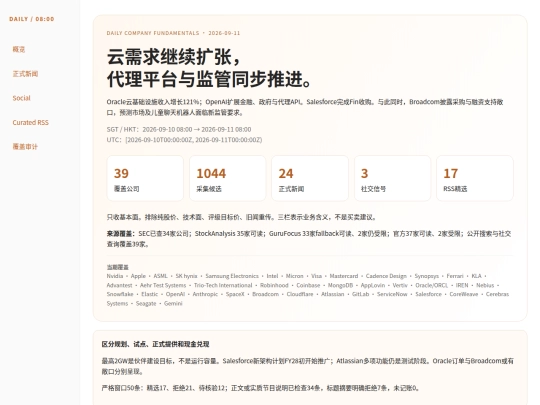Click Intel in the coverage list
This screenshot has width=540, height=405.
coord(272,276)
